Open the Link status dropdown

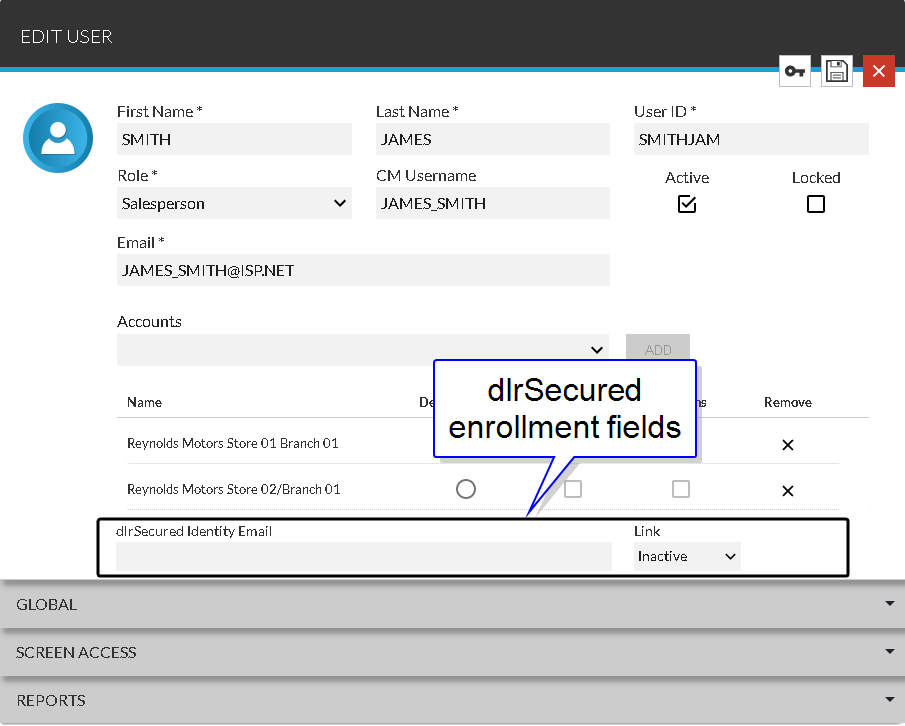pos(687,556)
